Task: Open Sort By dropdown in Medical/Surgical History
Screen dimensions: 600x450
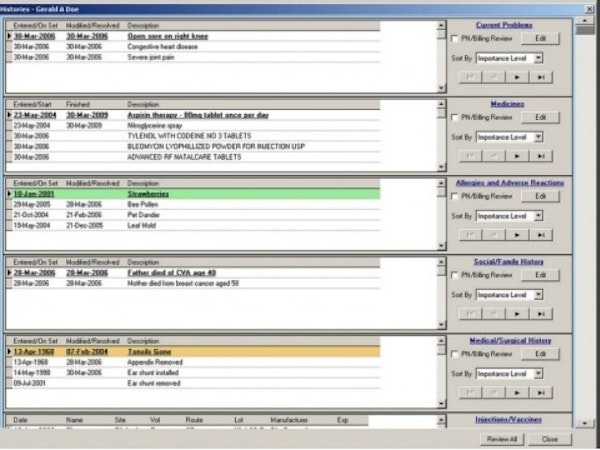Action: pos(538,372)
